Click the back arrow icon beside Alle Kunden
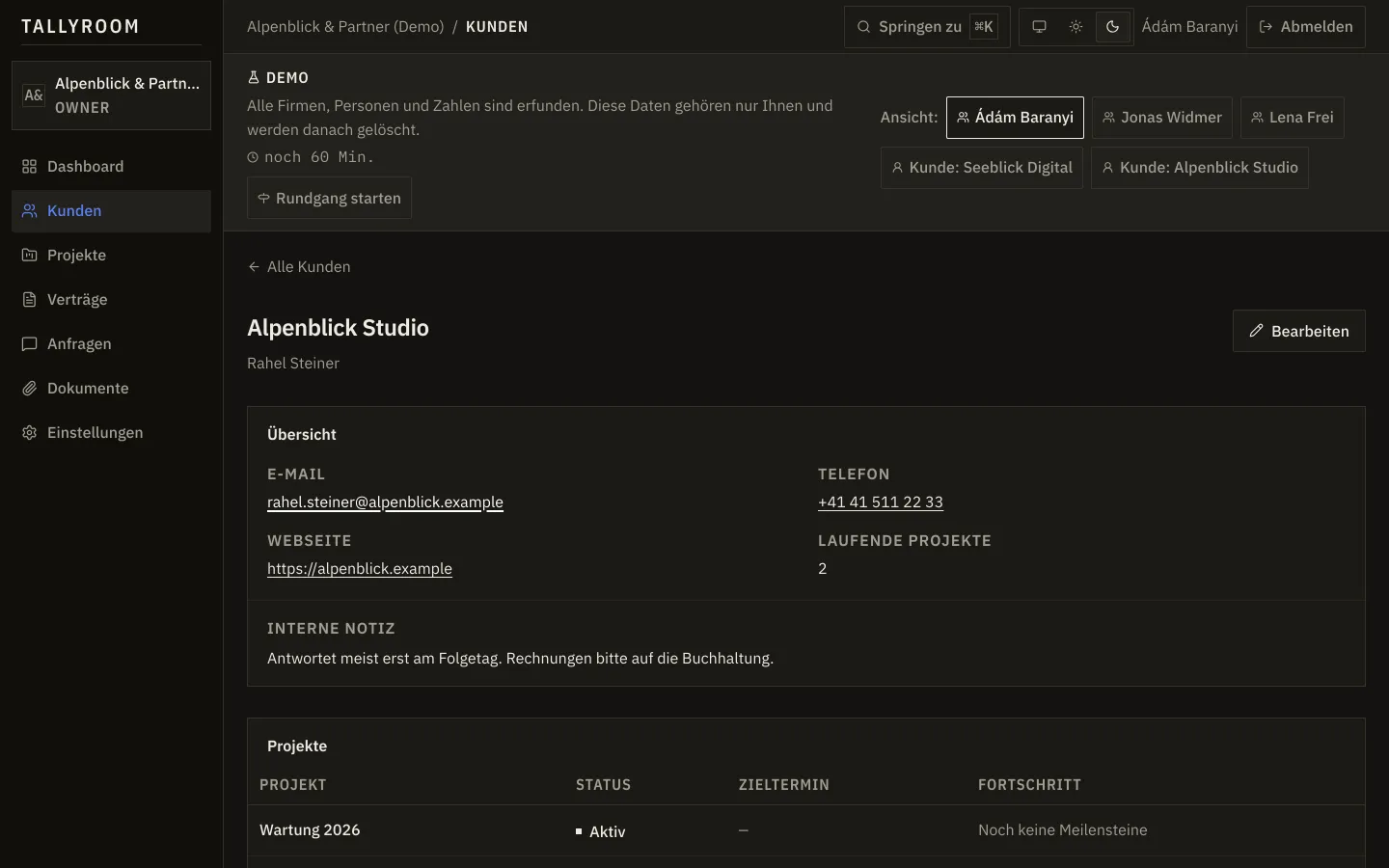1389x868 pixels. 254,267
